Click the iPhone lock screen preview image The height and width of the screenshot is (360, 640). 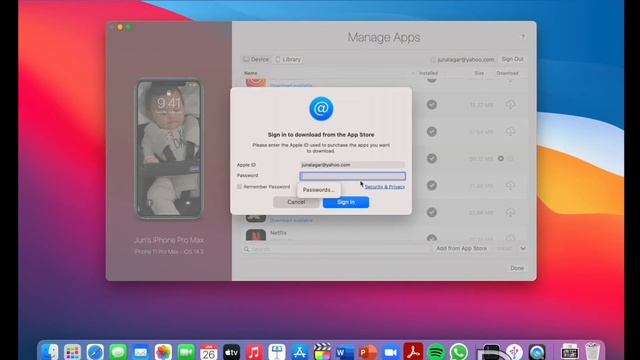pyautogui.click(x=169, y=149)
